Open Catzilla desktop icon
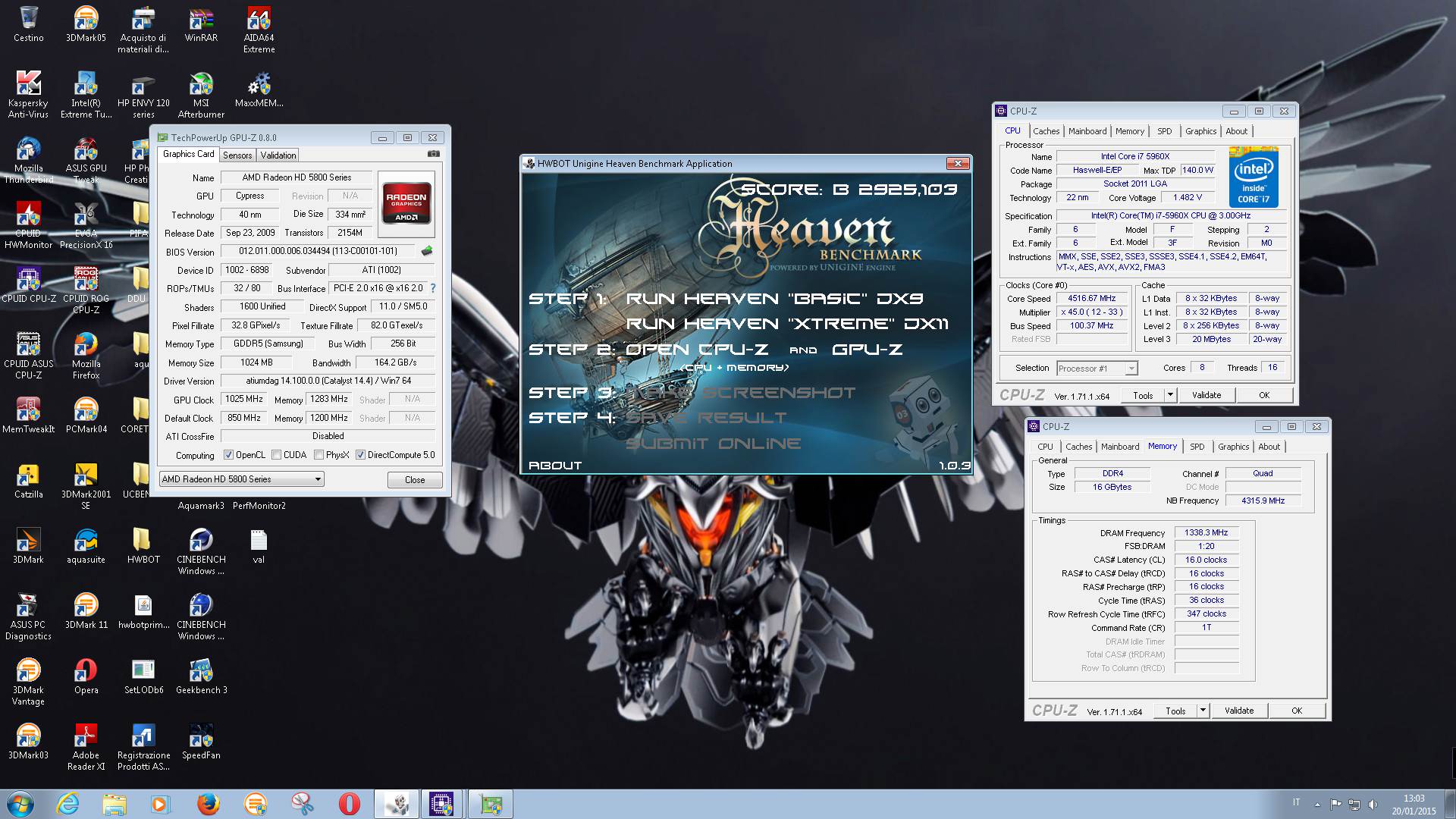Viewport: 1456px width, 819px height. (x=28, y=481)
